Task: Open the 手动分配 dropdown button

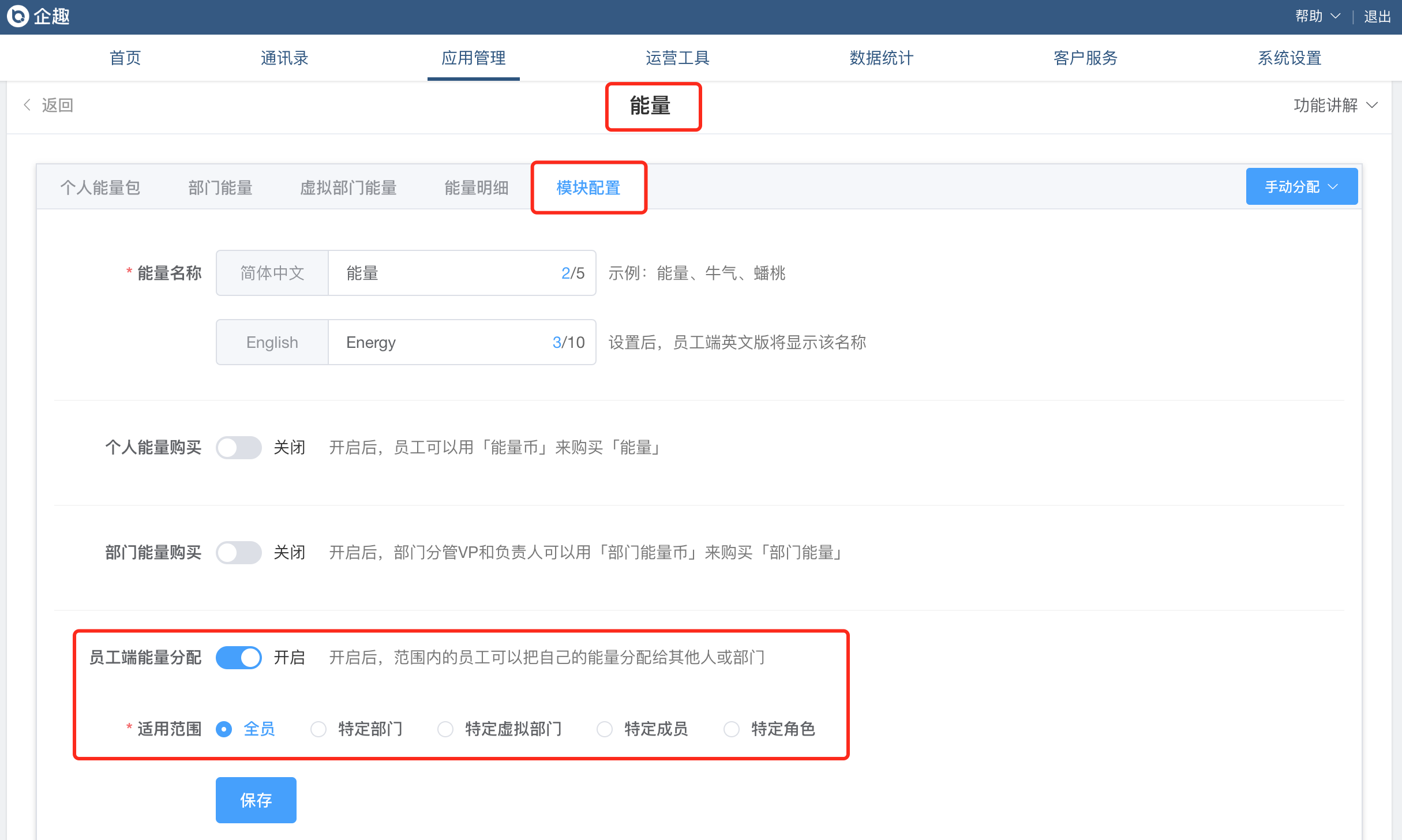Action: coord(1301,186)
